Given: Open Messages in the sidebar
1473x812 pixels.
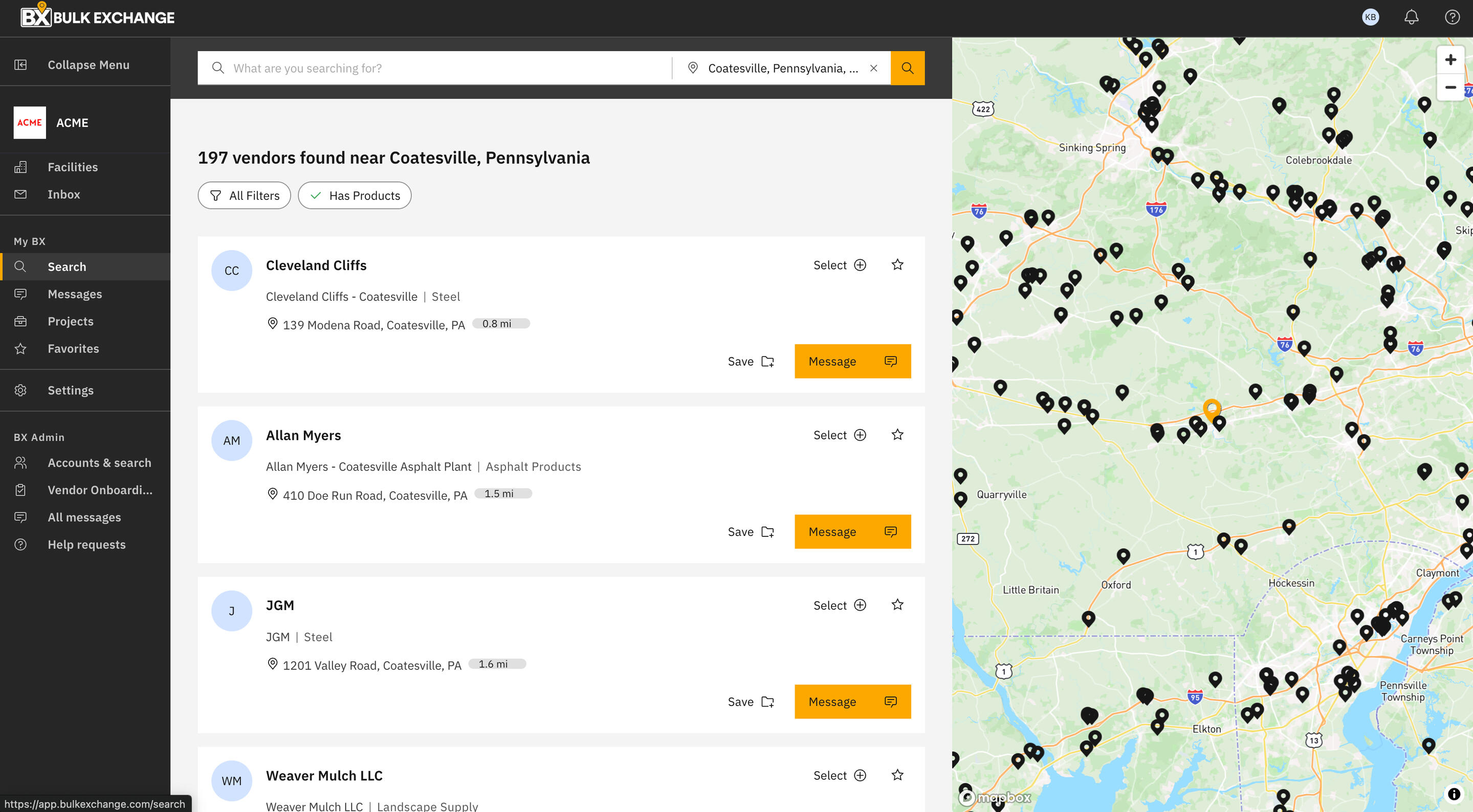Looking at the screenshot, I should [x=85, y=294].
